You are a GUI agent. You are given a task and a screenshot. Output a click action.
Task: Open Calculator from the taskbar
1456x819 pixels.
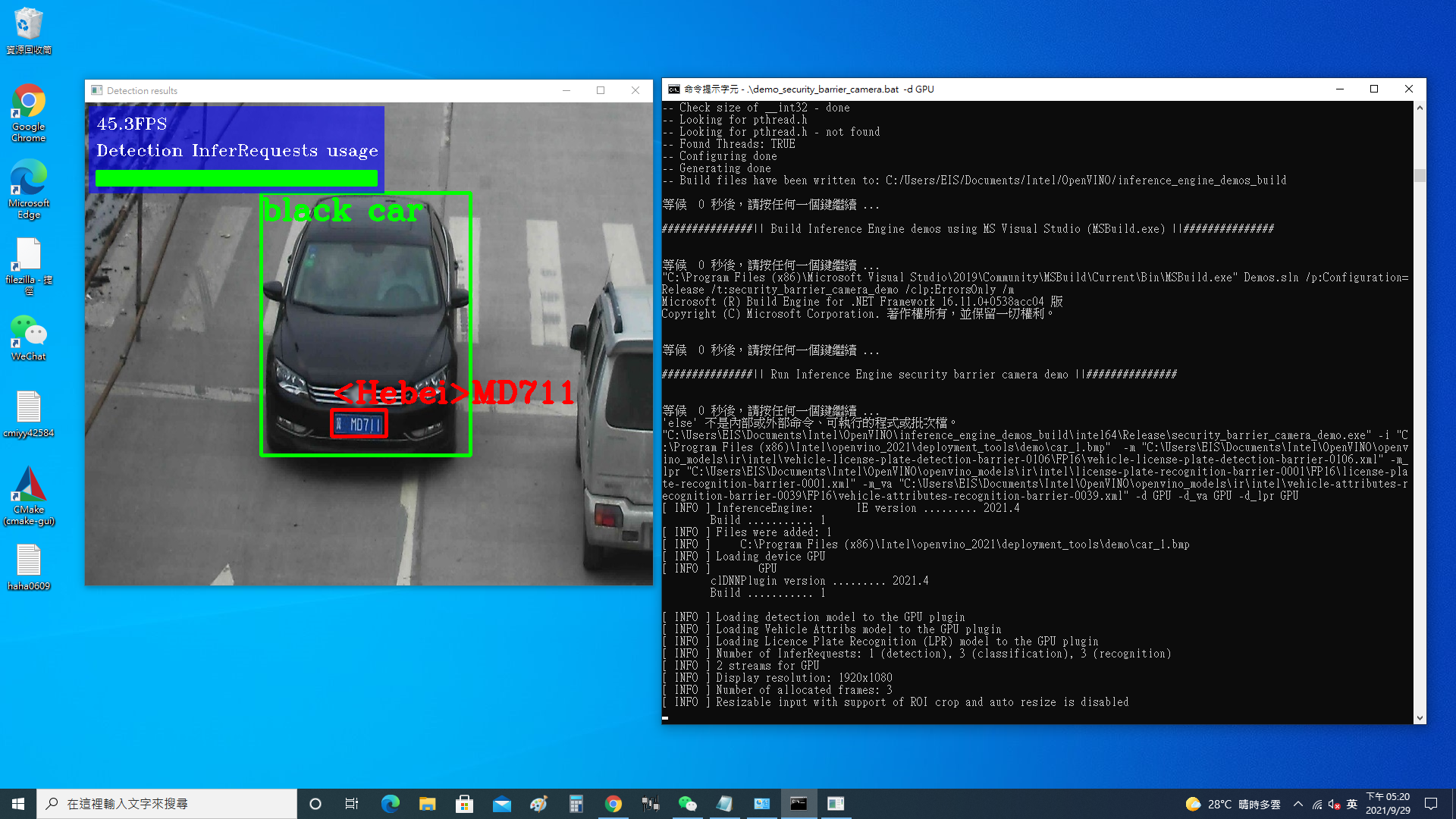(576, 804)
